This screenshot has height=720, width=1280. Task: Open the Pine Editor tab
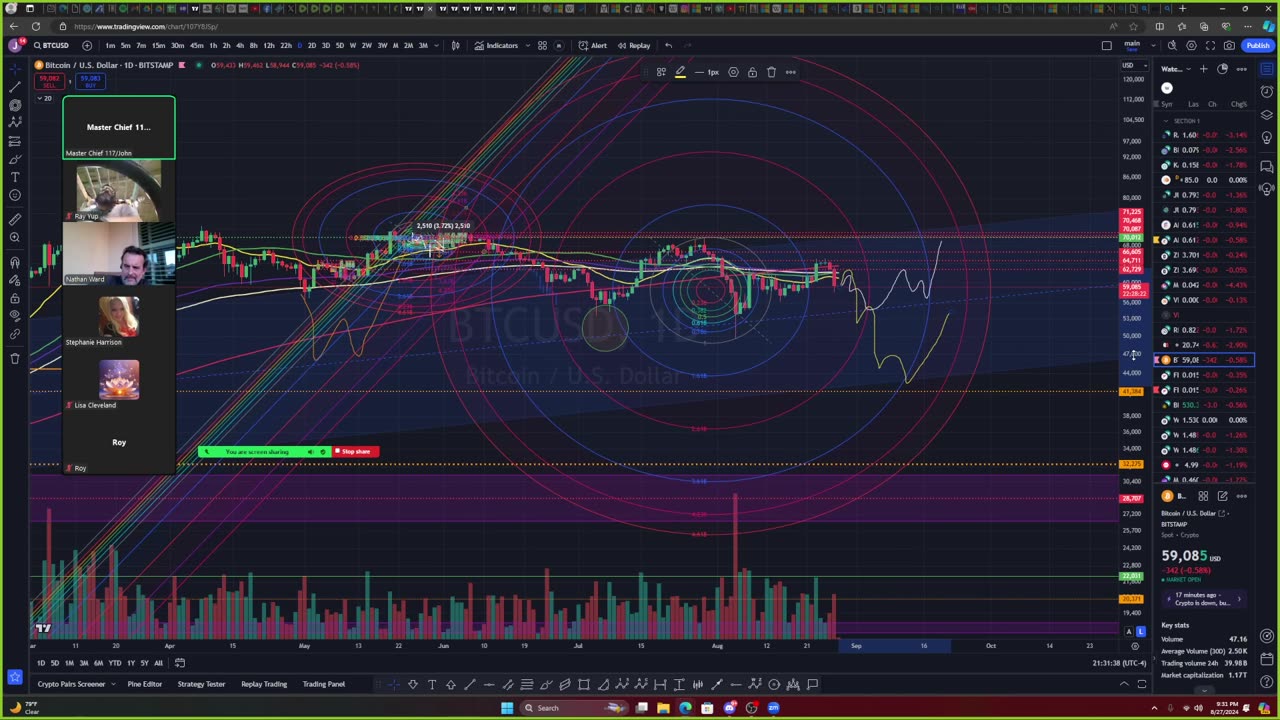pyautogui.click(x=145, y=684)
